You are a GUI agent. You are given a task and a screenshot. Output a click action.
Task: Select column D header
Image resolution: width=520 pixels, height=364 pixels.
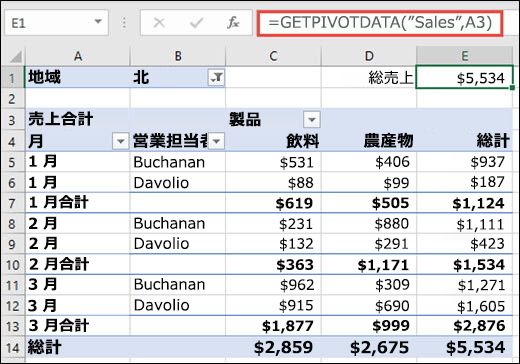coord(369,56)
